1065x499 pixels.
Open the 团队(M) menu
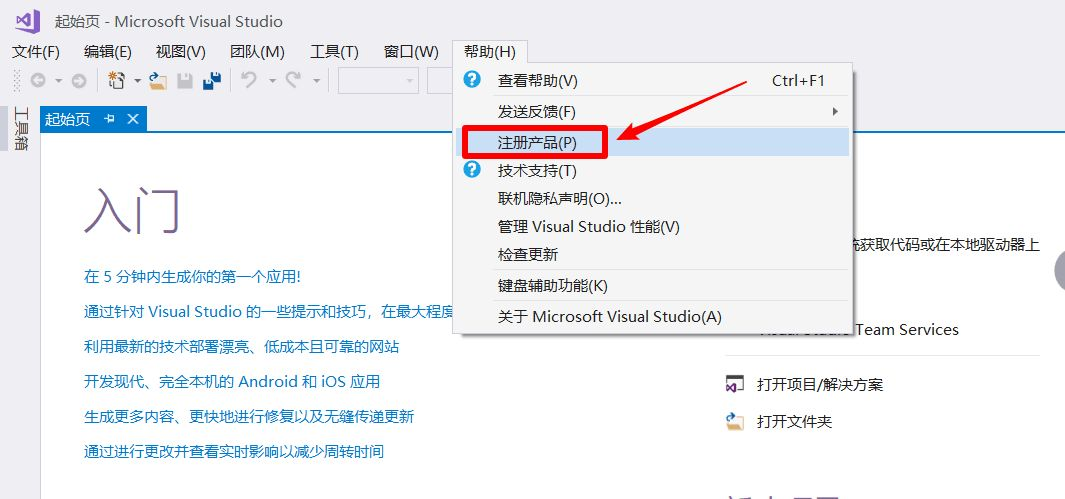[257, 52]
